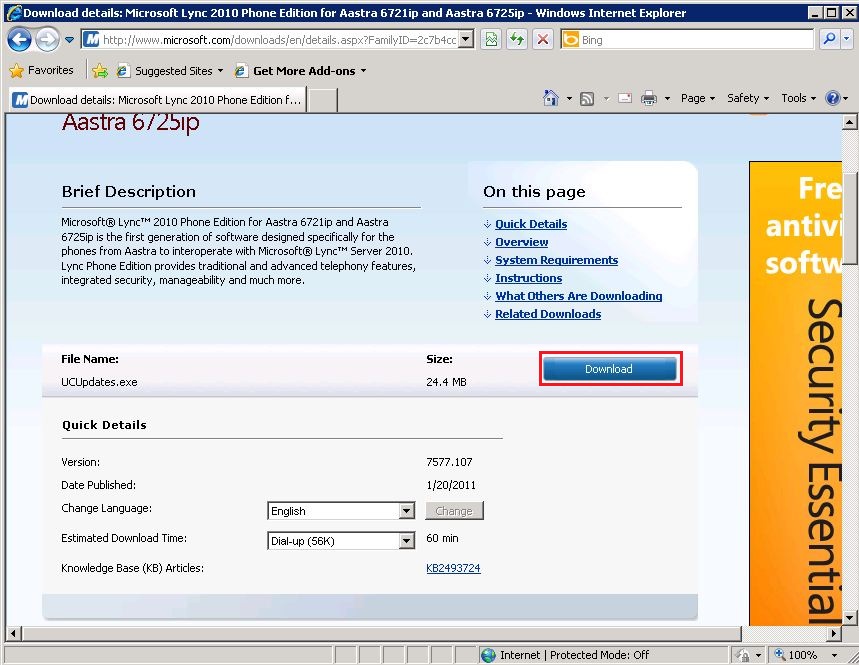Viewport: 859px width, 665px height.
Task: Click UCUpdates.exe file name text
Action: click(99, 382)
